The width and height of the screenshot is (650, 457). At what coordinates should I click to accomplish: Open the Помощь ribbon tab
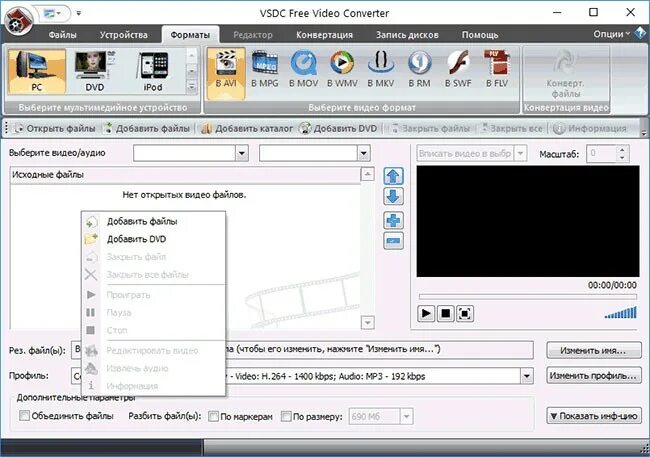480,35
